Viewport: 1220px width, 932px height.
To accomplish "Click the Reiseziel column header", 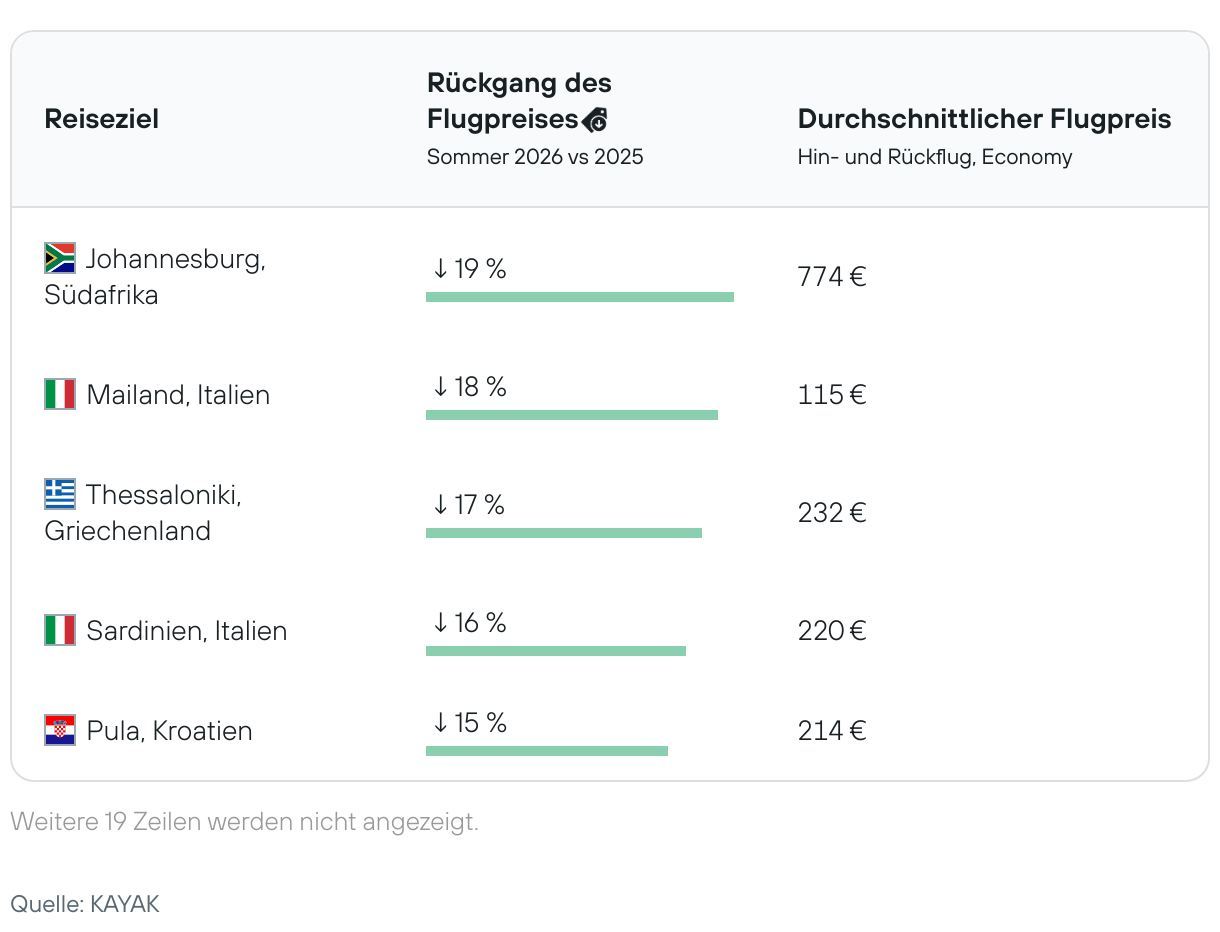I will [x=102, y=119].
